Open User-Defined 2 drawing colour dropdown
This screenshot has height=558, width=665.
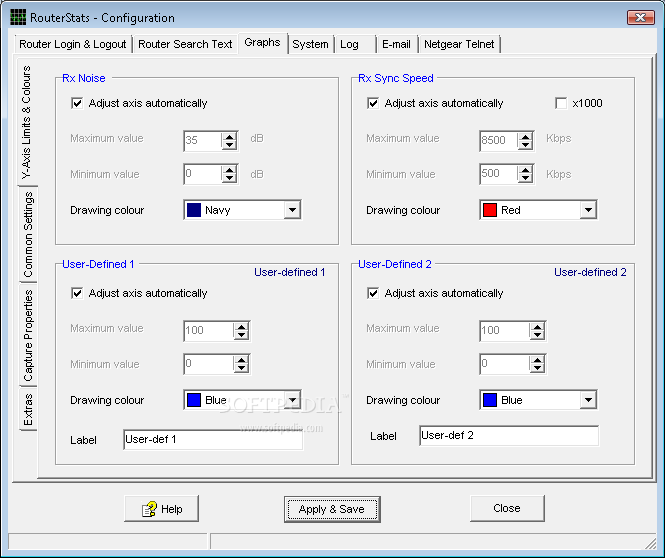[x=588, y=400]
